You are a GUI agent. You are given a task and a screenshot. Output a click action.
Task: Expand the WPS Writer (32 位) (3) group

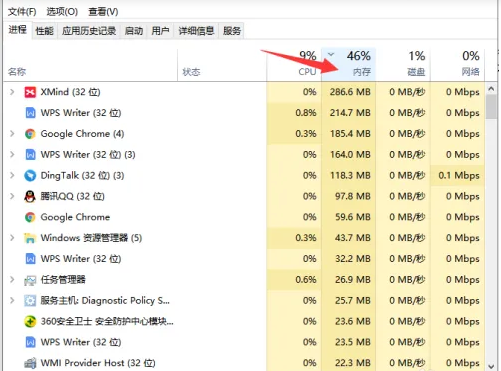[x=12, y=155]
